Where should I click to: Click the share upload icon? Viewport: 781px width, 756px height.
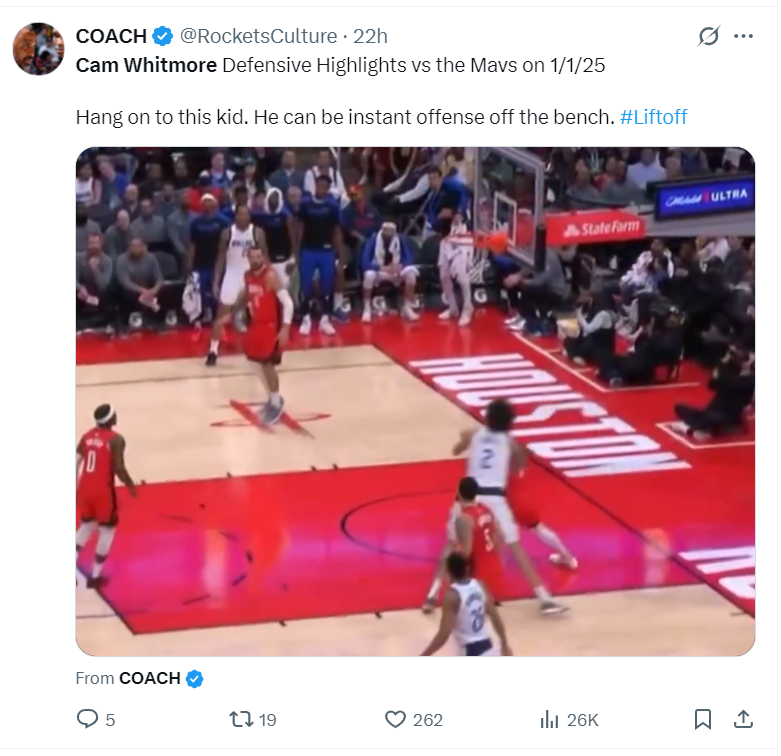(743, 719)
